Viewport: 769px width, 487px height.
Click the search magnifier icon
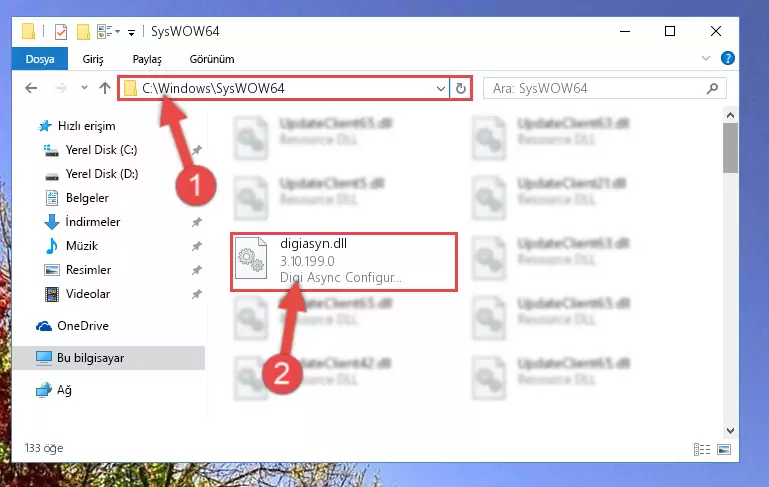(712, 88)
